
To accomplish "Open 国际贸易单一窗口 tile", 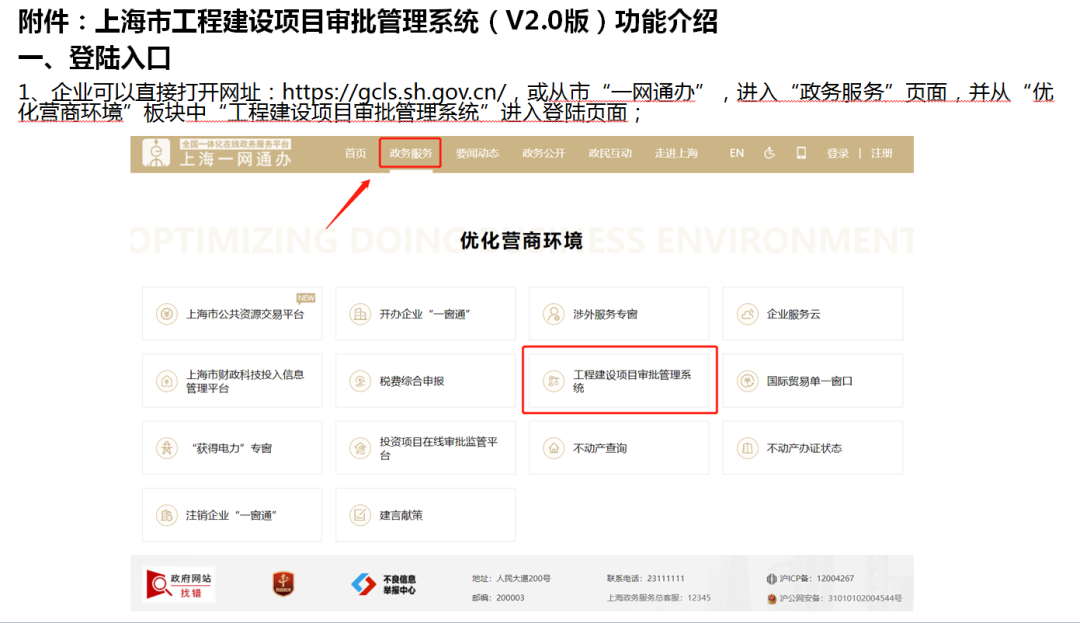I will tap(812, 381).
